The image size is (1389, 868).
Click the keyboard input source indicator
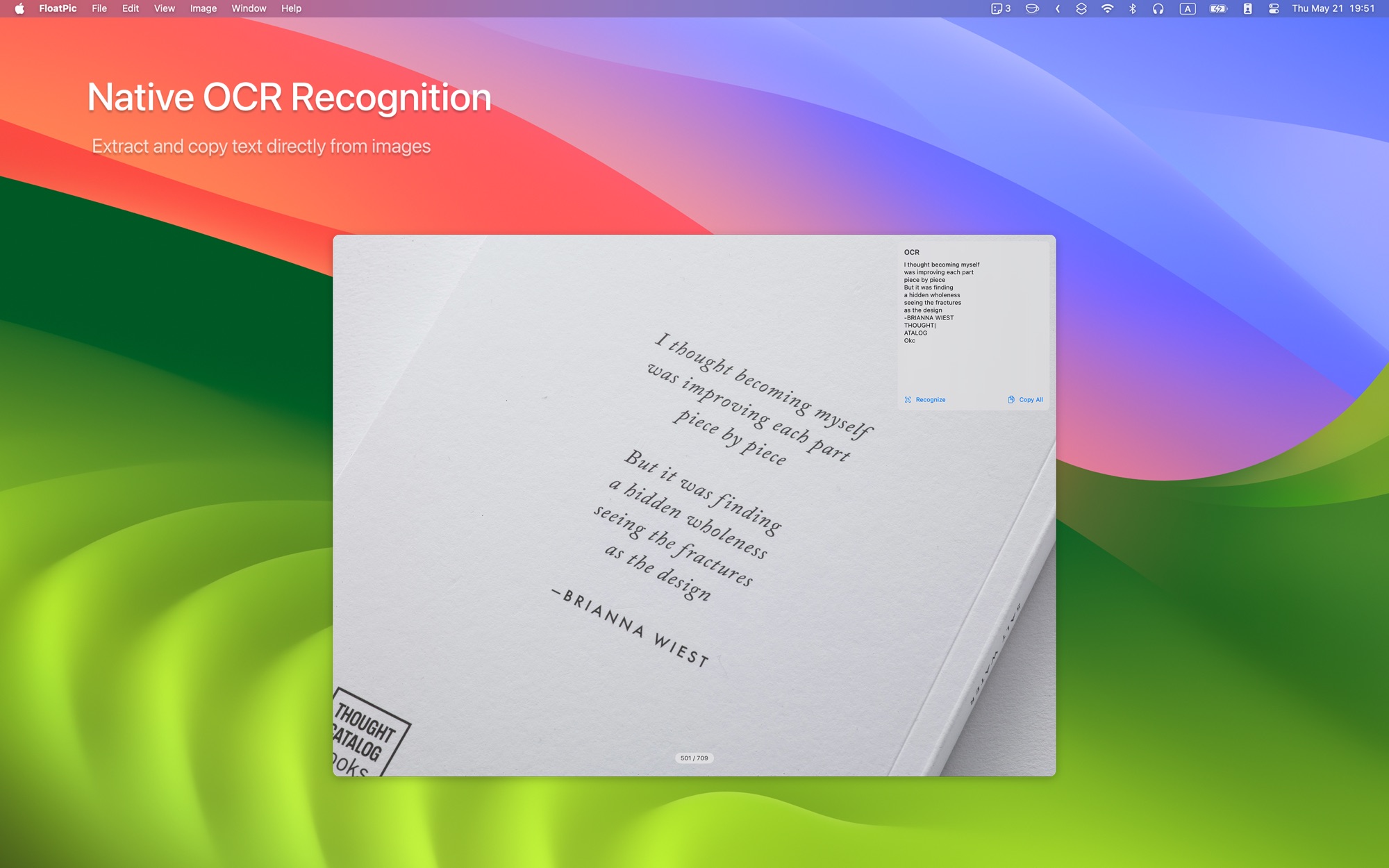(x=1188, y=8)
